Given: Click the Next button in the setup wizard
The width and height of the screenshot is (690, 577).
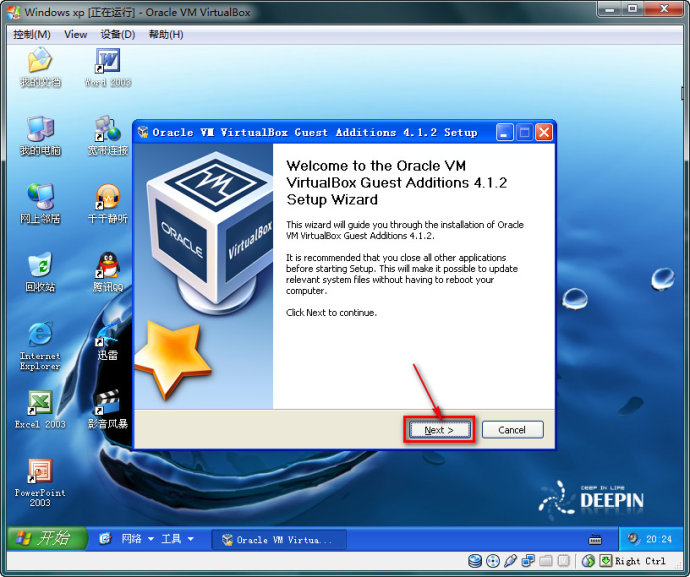Looking at the screenshot, I should pos(439,430).
